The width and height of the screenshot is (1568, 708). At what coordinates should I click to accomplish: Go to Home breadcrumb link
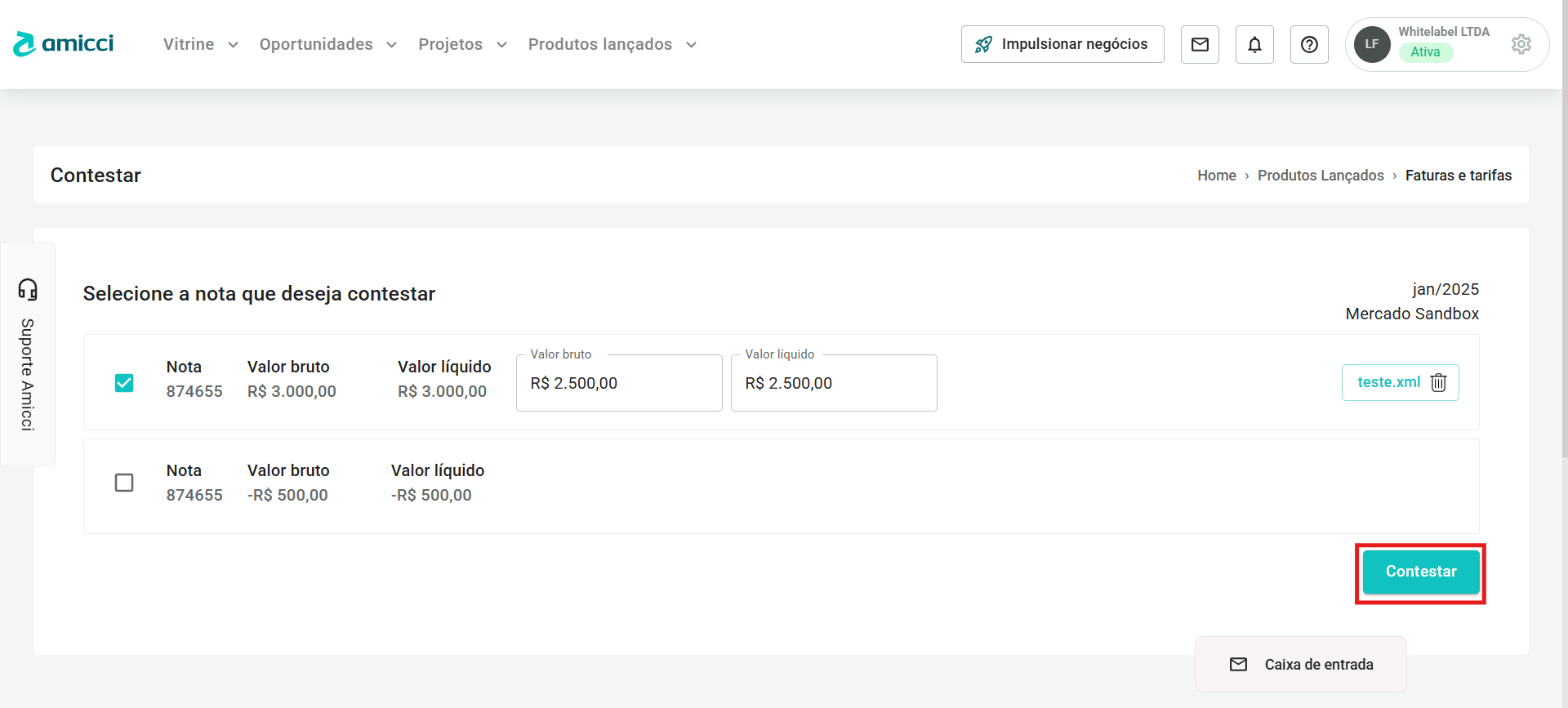point(1216,176)
